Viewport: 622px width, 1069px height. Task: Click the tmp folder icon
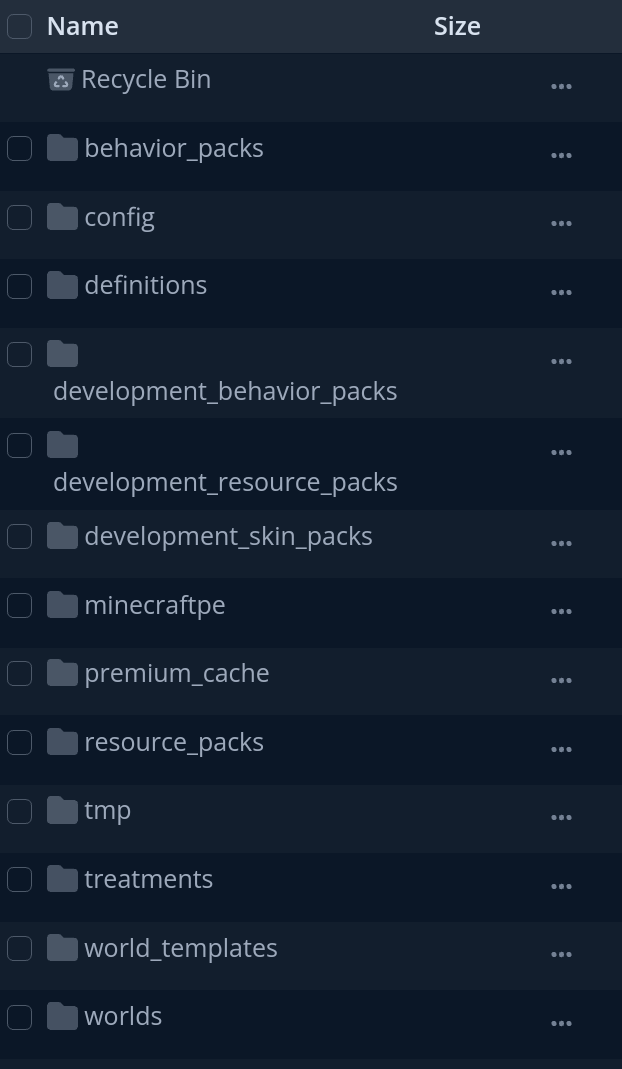coord(62,810)
